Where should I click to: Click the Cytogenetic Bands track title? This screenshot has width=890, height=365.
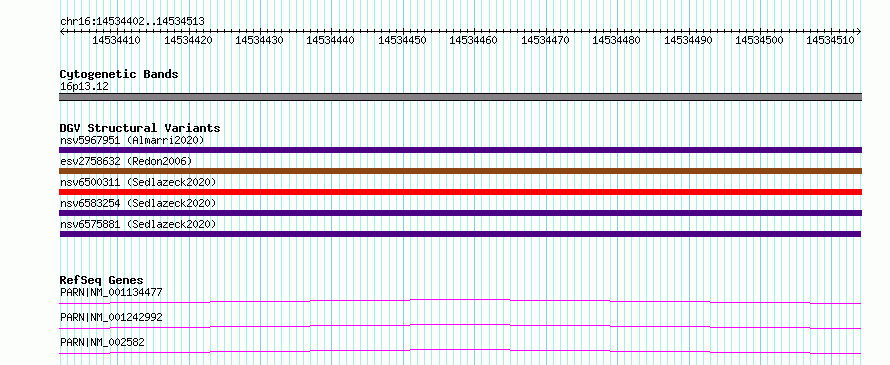coord(119,74)
